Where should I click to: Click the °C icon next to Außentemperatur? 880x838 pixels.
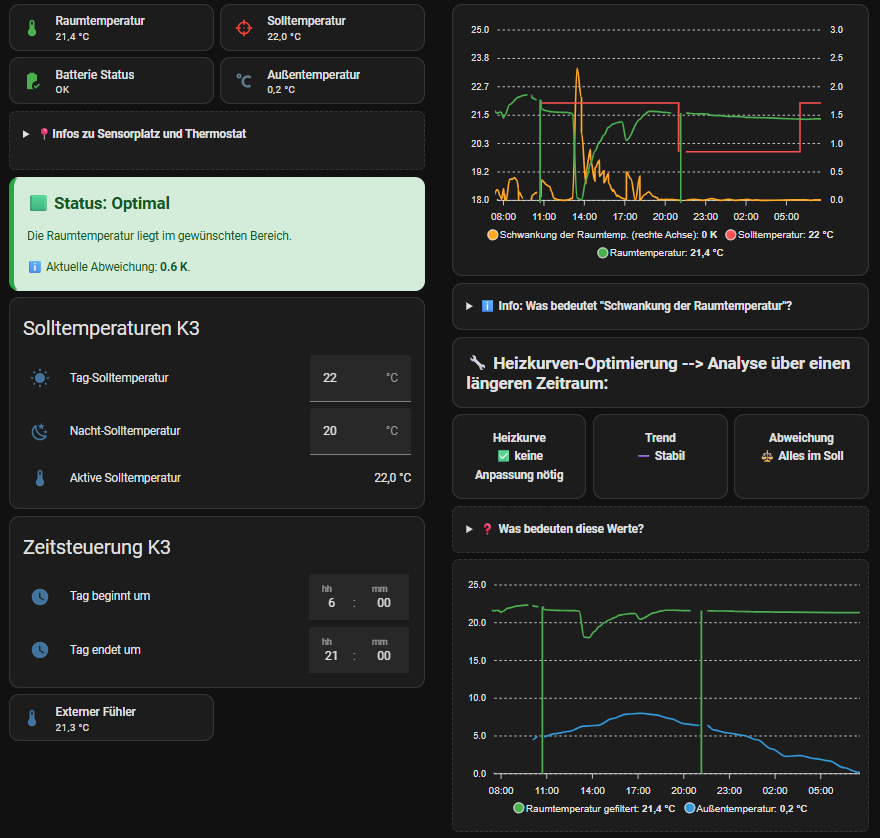(x=243, y=80)
